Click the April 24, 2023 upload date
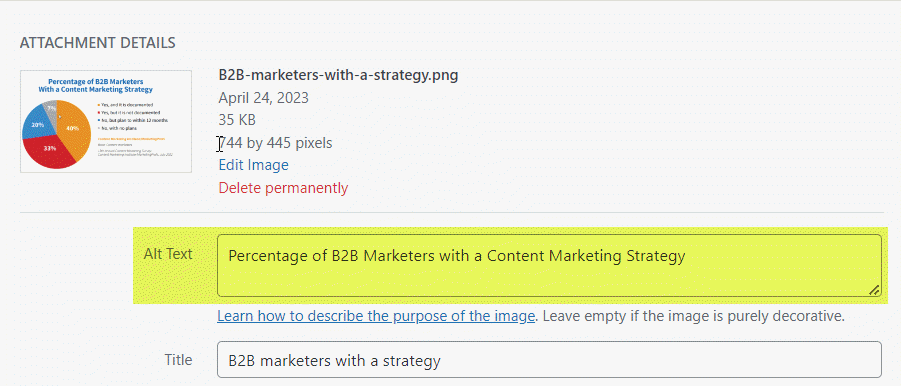This screenshot has width=901, height=386. coord(264,98)
